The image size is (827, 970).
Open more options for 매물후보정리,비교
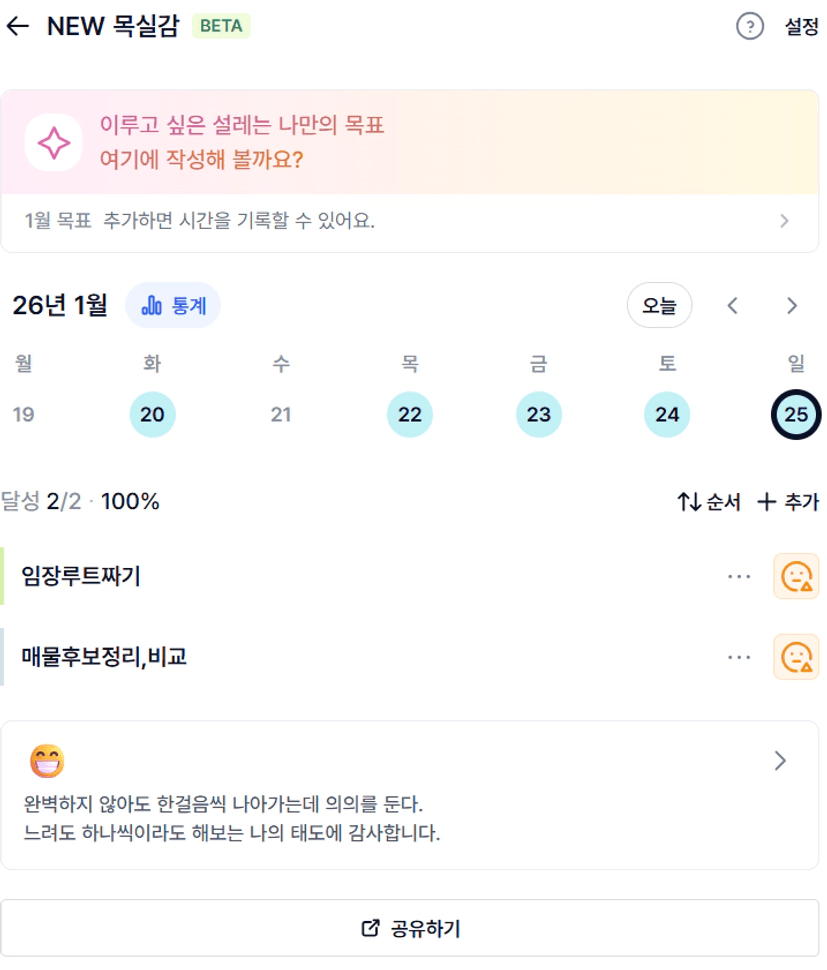click(x=739, y=657)
